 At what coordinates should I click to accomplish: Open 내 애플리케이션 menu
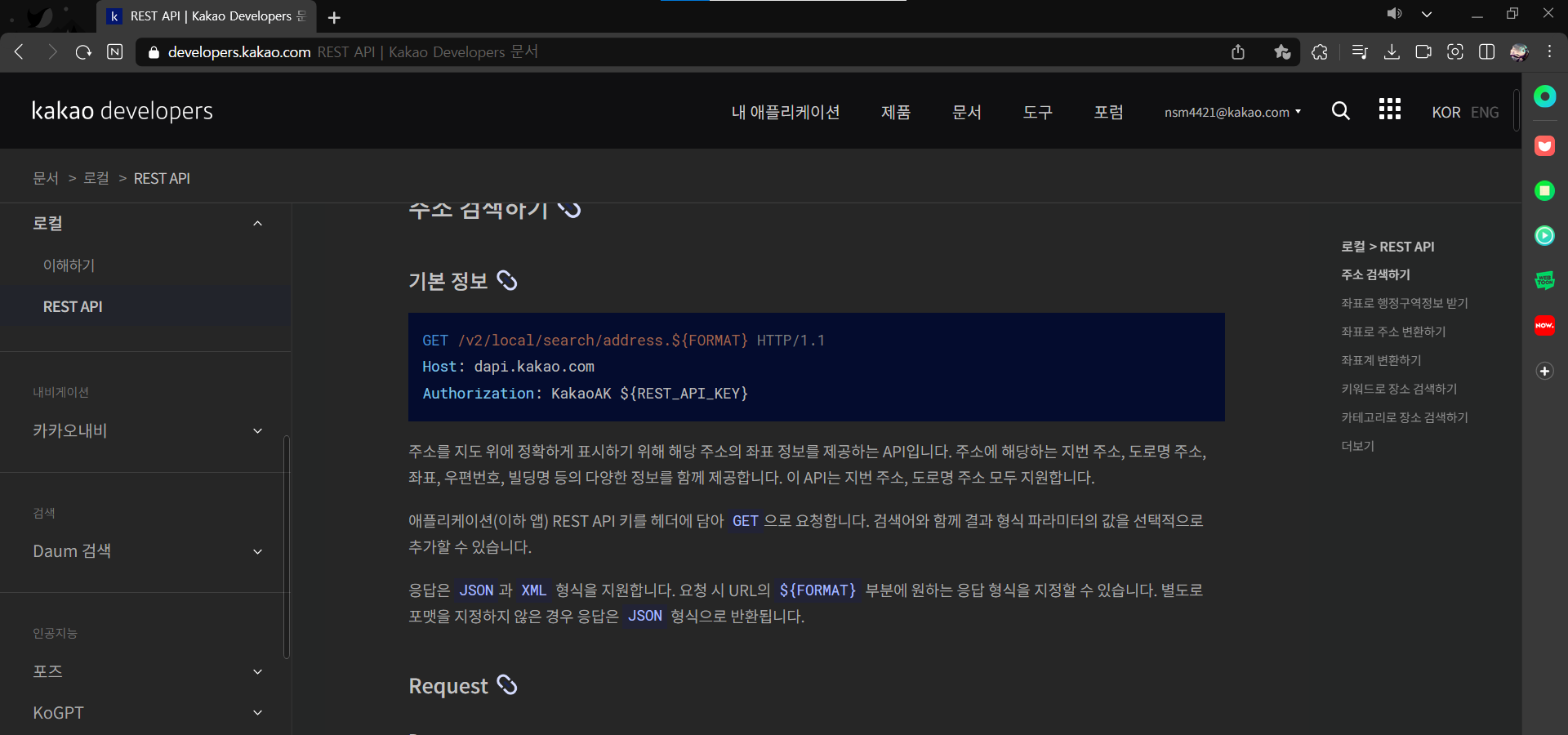click(x=786, y=112)
